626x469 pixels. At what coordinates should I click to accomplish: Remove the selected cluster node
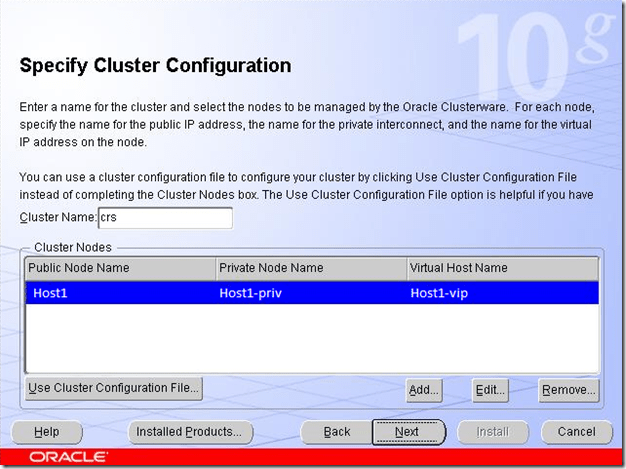coord(569,390)
